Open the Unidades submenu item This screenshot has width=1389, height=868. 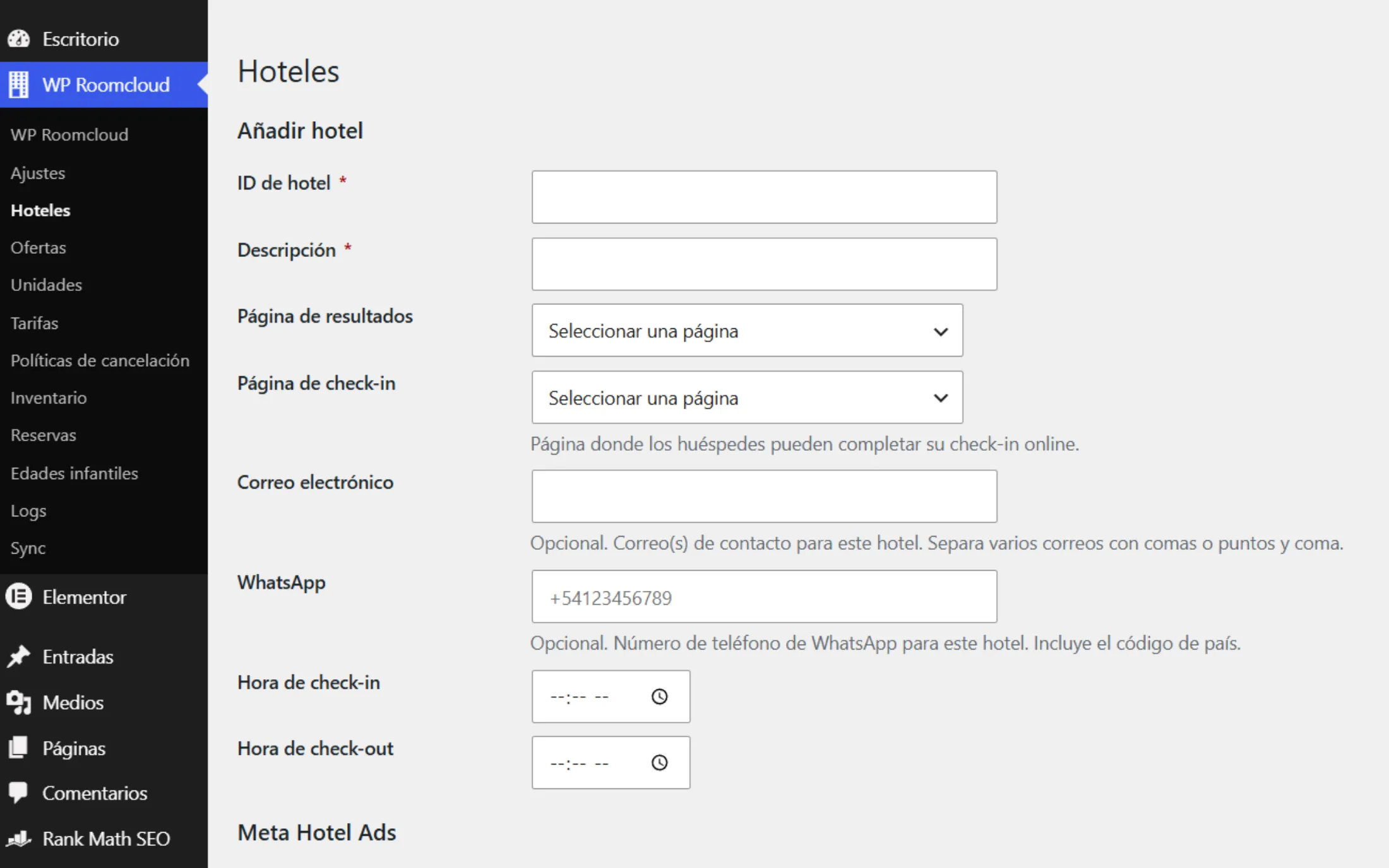click(x=46, y=285)
